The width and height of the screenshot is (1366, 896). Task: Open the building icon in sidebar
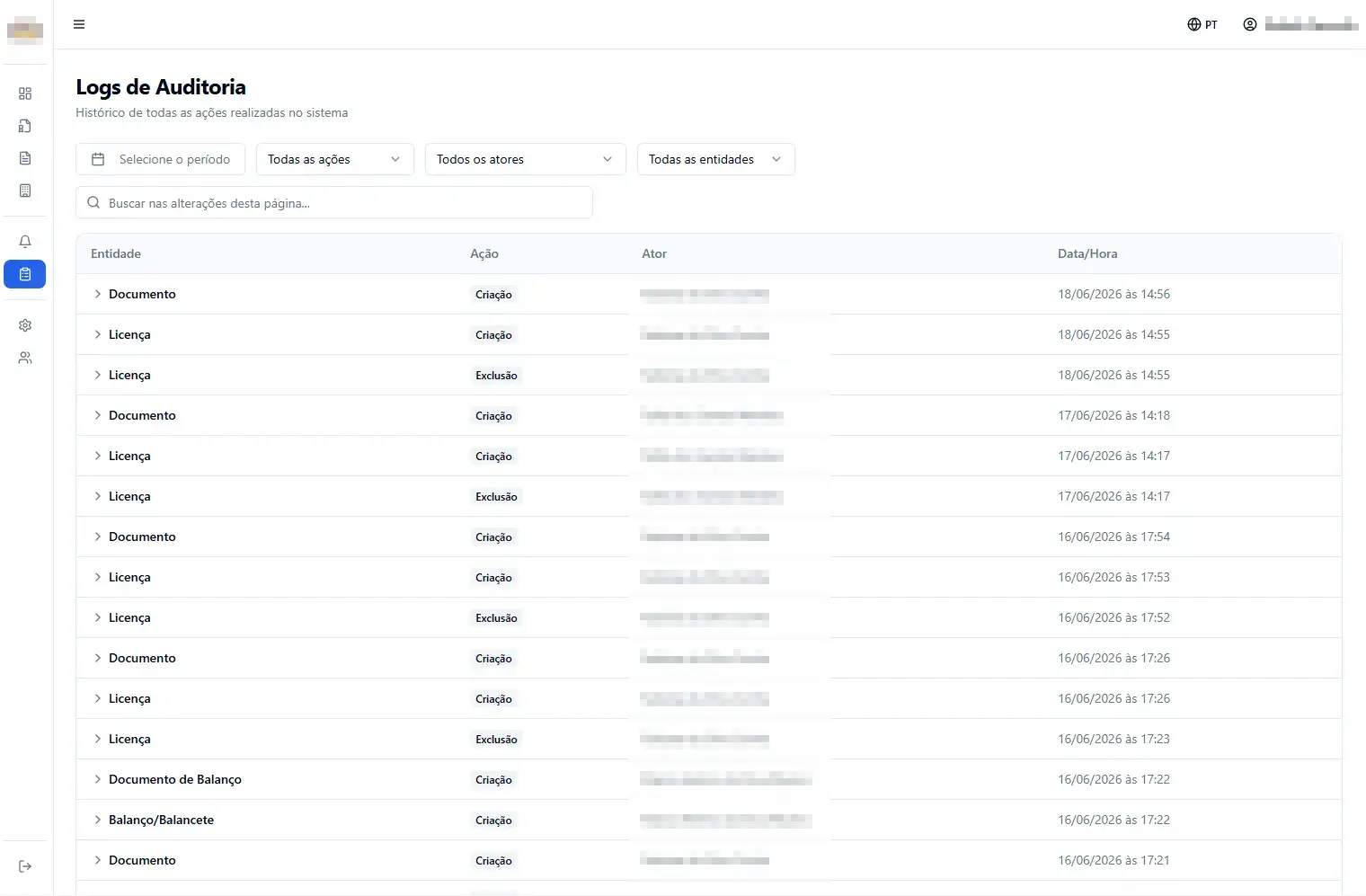coord(25,191)
